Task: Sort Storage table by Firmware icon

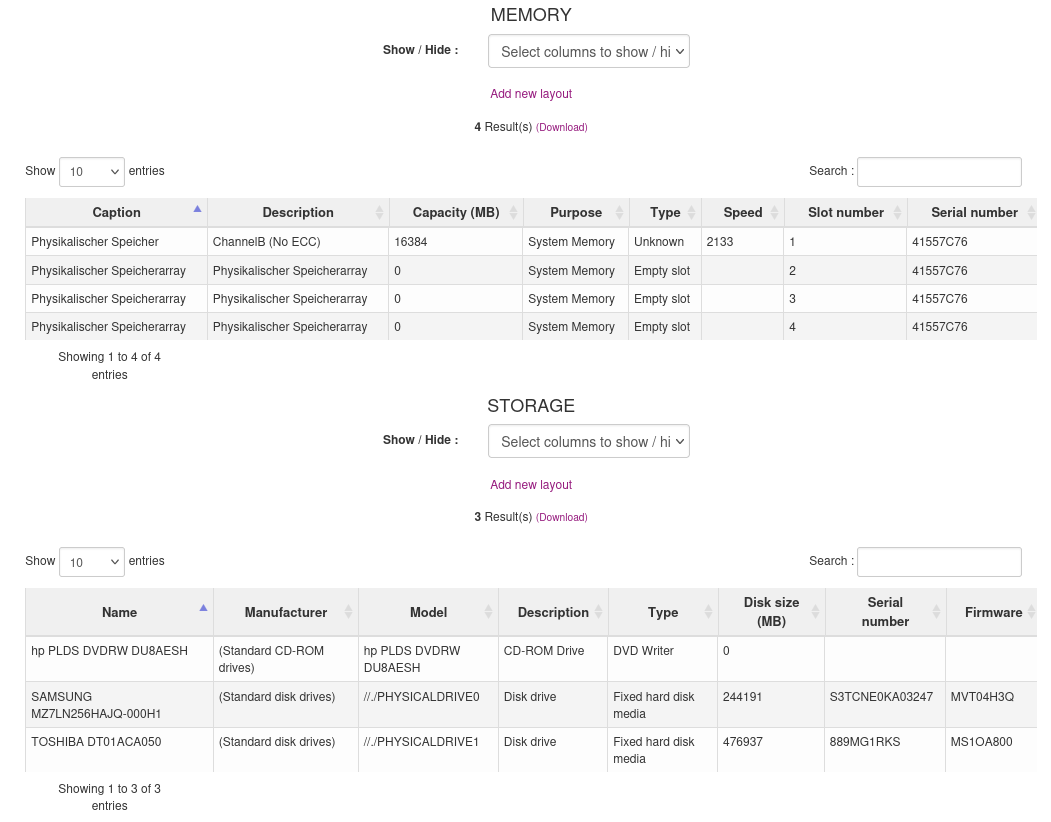Action: (x=1031, y=612)
